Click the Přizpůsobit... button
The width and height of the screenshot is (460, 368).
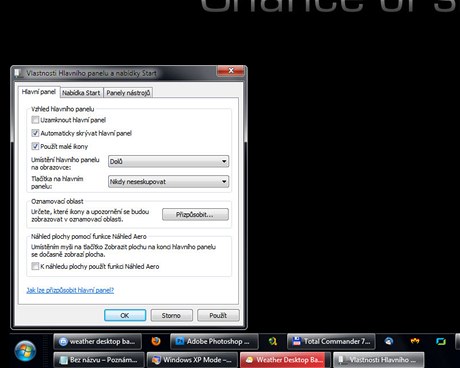[x=195, y=214]
